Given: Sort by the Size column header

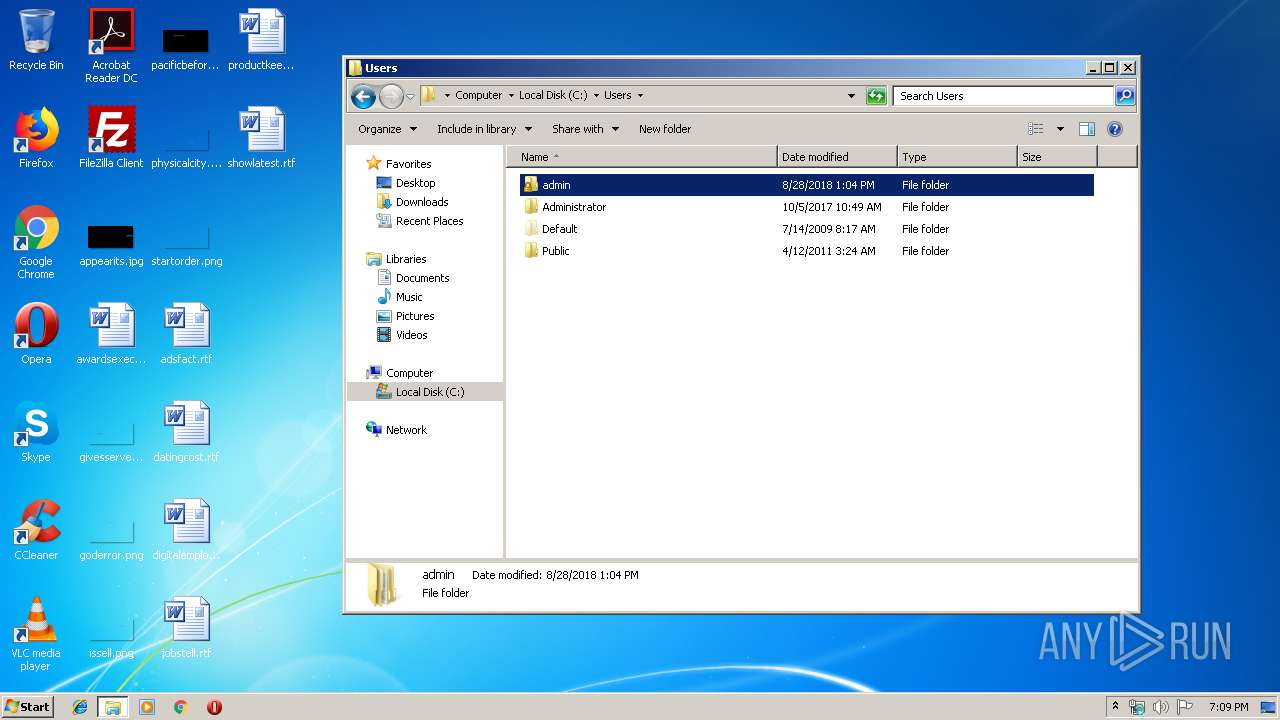Looking at the screenshot, I should tap(1057, 157).
